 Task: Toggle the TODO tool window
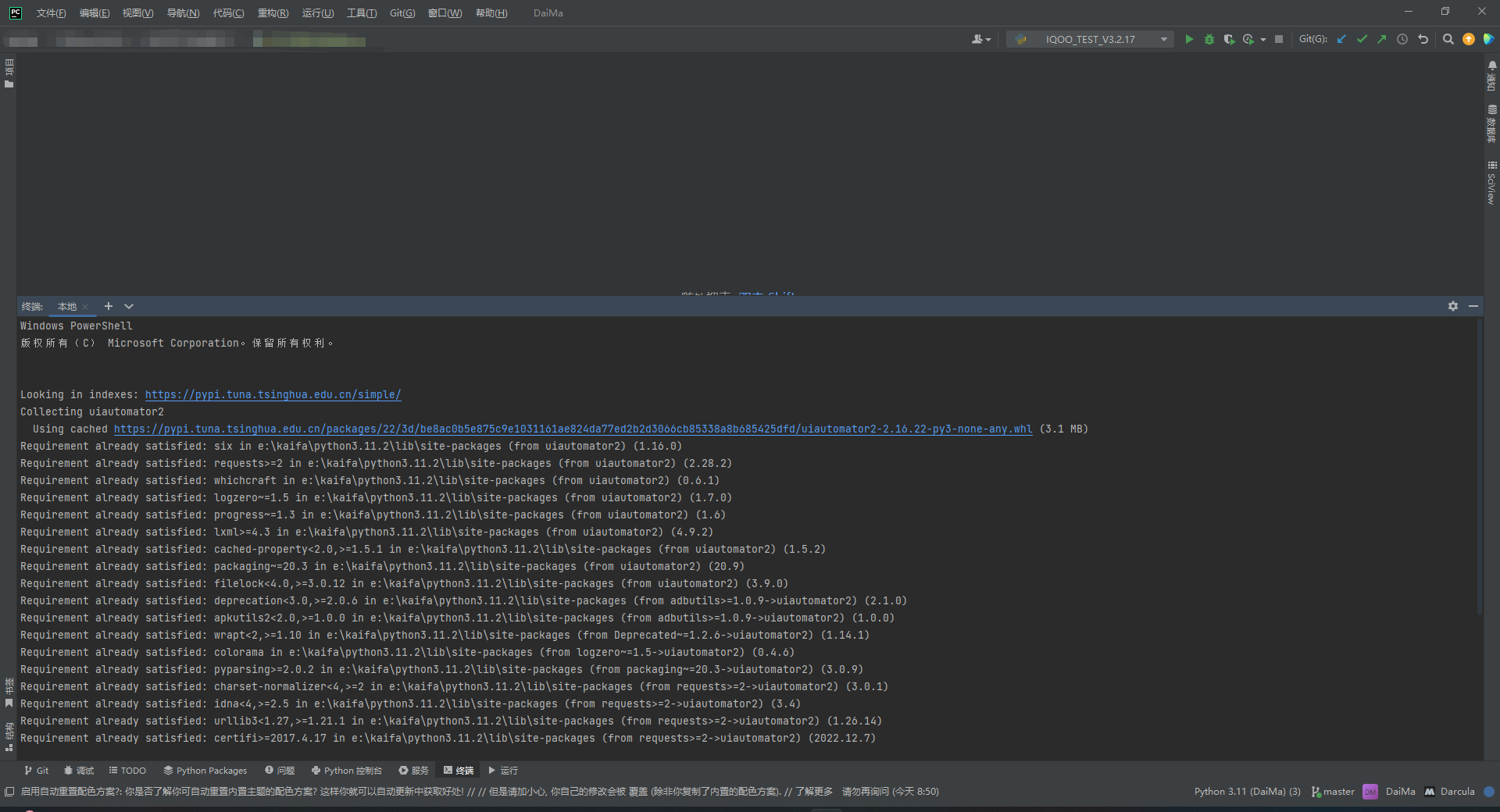[127, 771]
